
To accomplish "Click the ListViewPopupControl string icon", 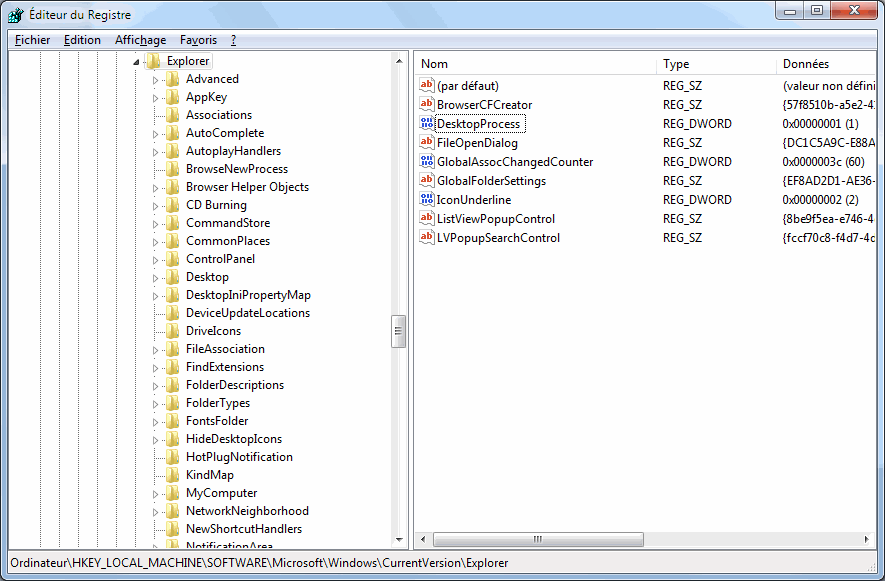I will tap(427, 219).
